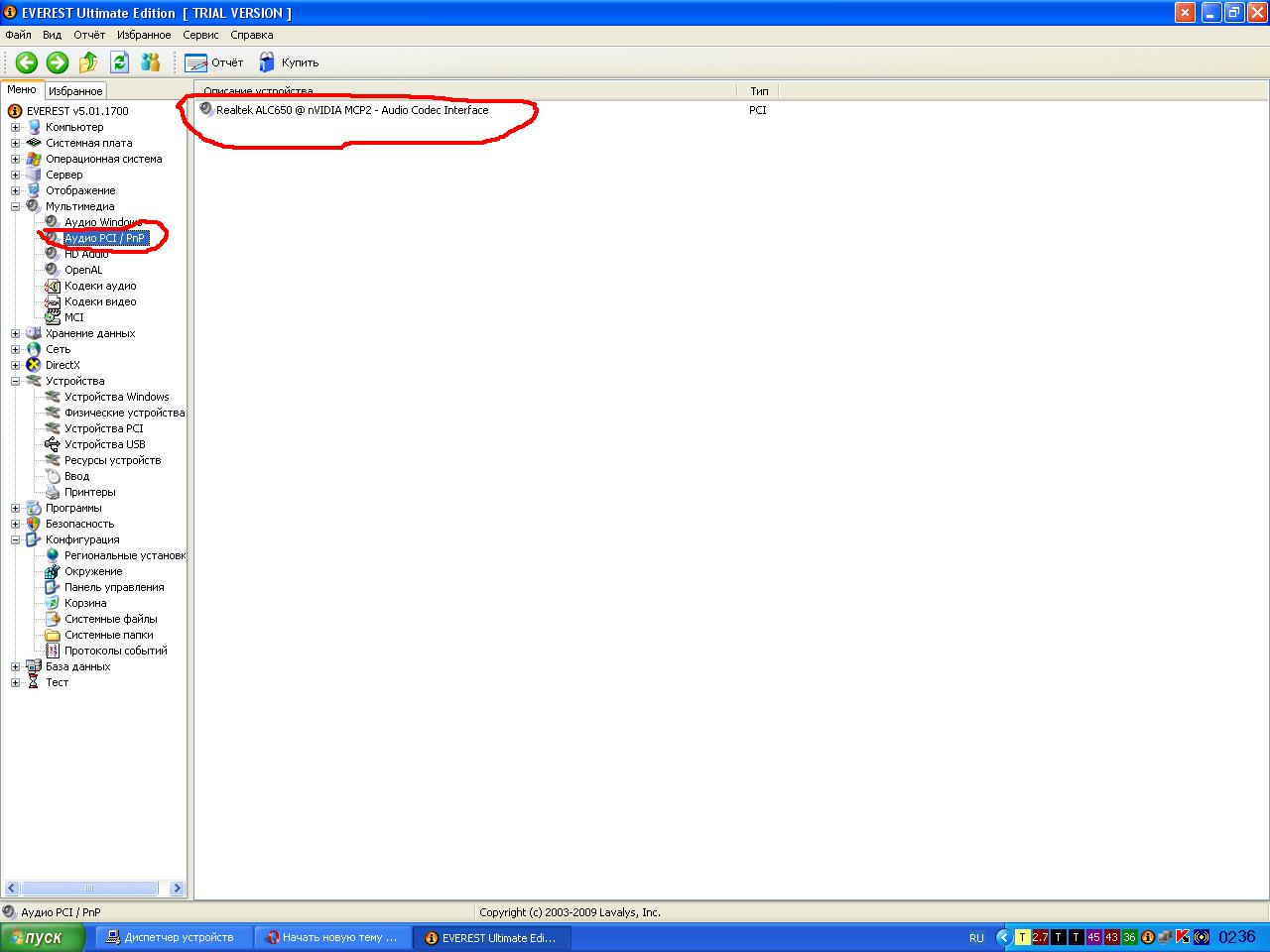The width and height of the screenshot is (1270, 952).
Task: Click the Региональные установки globe icon
Action: pyautogui.click(x=53, y=555)
